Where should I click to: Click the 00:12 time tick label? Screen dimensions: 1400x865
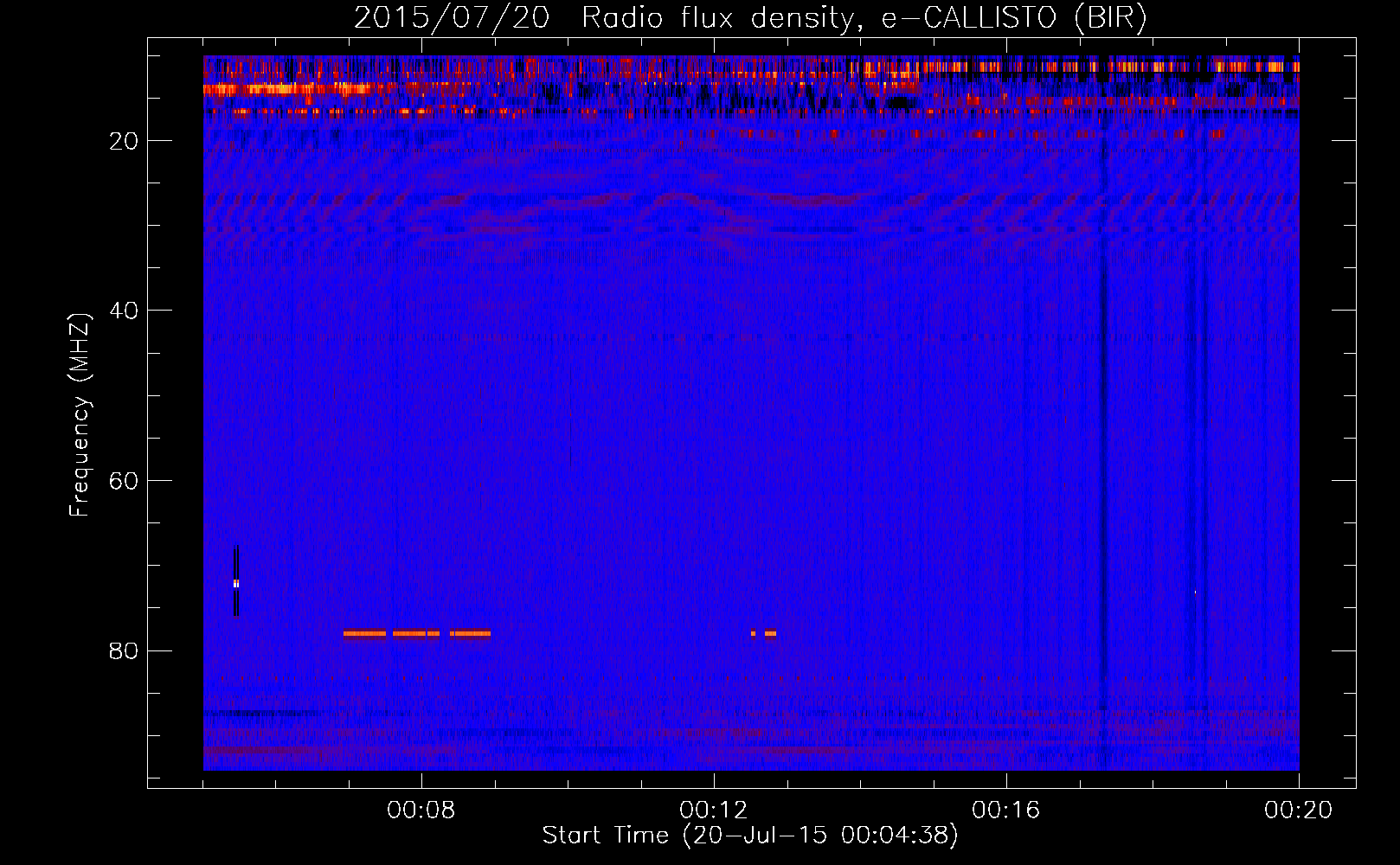click(x=714, y=811)
